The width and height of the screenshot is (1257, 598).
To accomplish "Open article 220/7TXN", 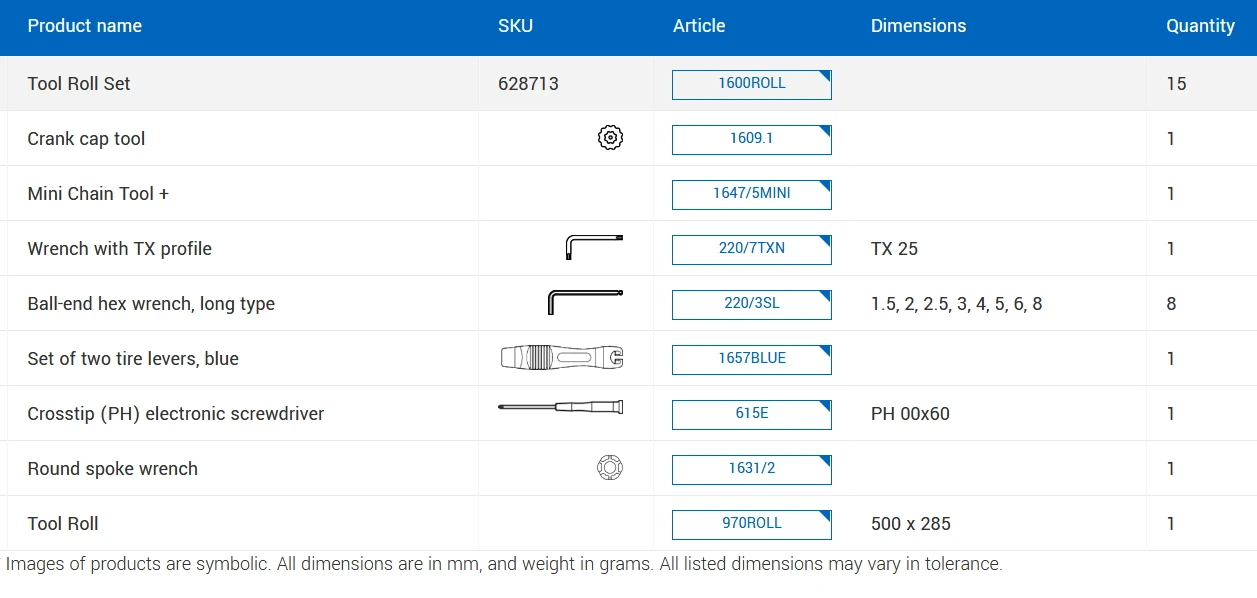I will pos(751,249).
